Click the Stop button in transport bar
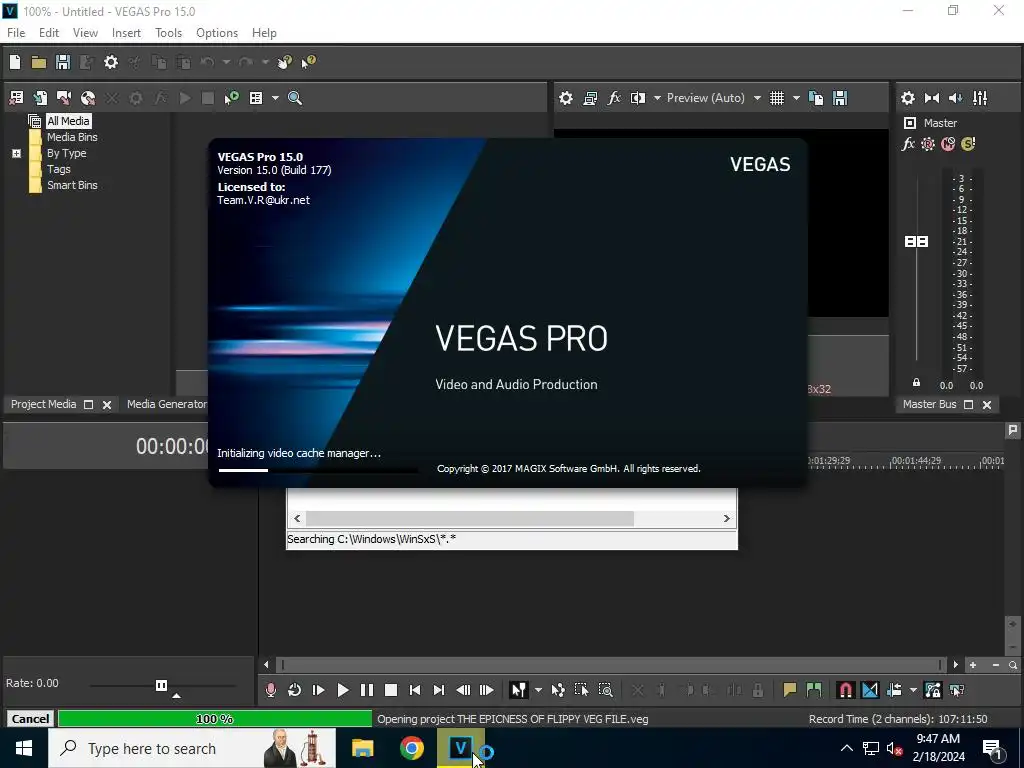This screenshot has width=1024, height=768. (x=391, y=690)
